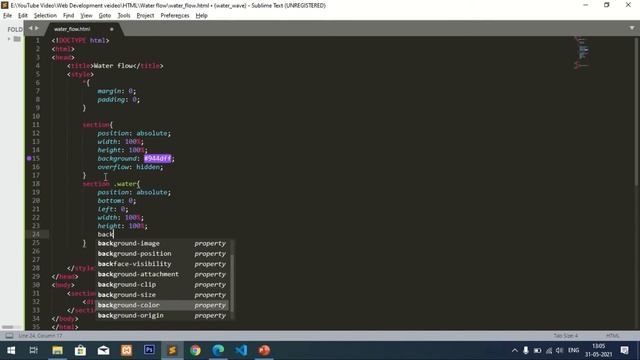
Task: Click the Water flow title text on line 4
Action: 113,66
